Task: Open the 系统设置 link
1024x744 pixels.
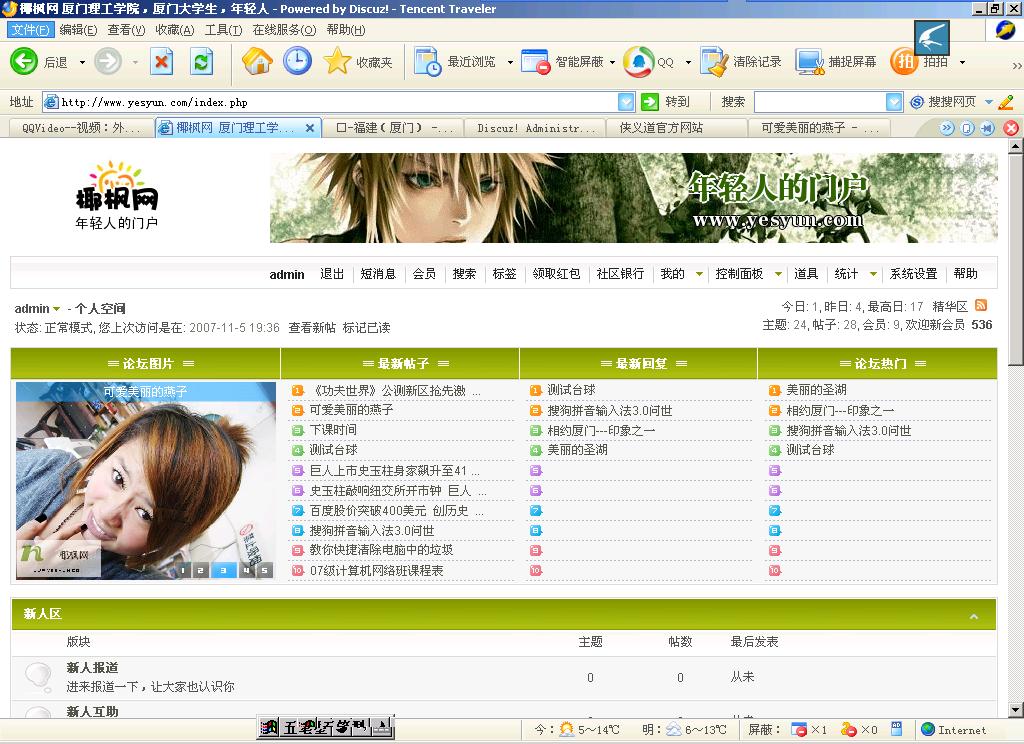Action: click(913, 274)
